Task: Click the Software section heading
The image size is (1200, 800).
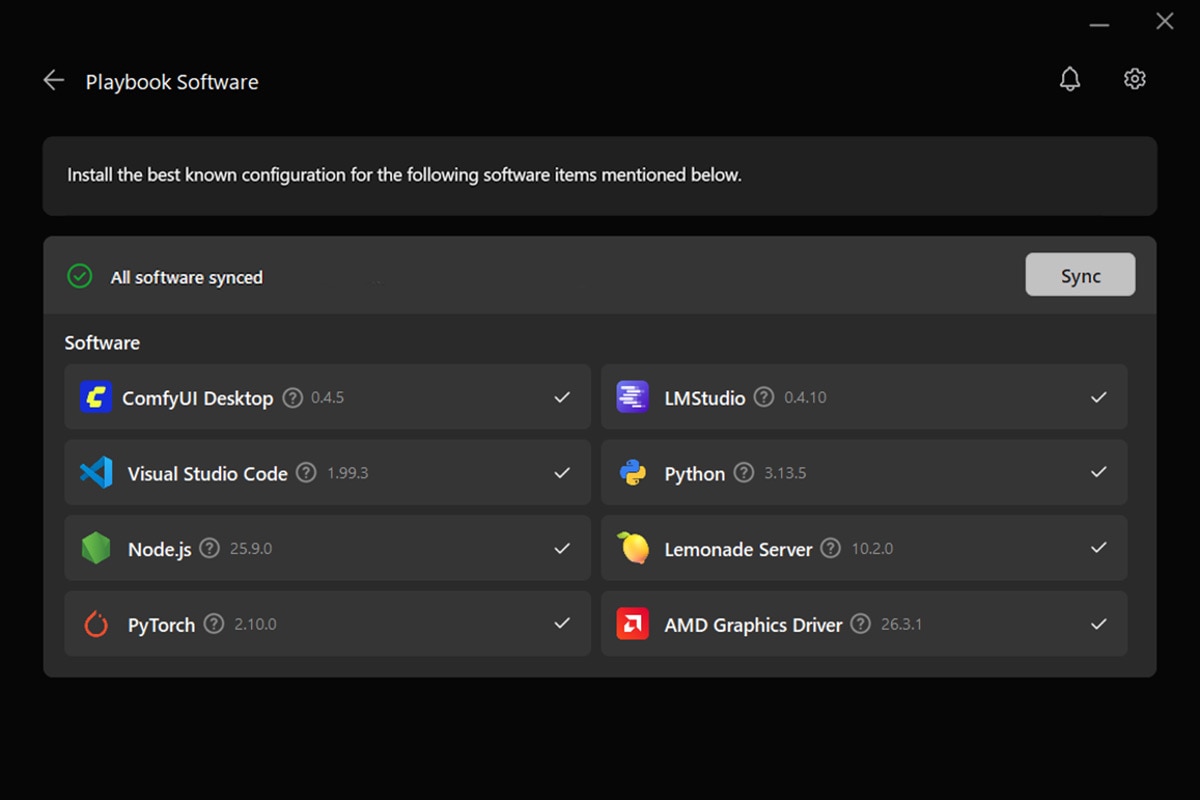Action: [102, 343]
